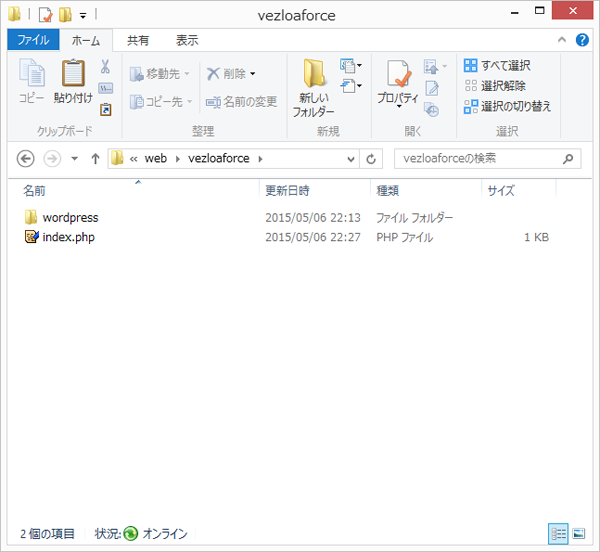Click the index.php file icon
This screenshot has width=600, height=552.
pos(32,237)
